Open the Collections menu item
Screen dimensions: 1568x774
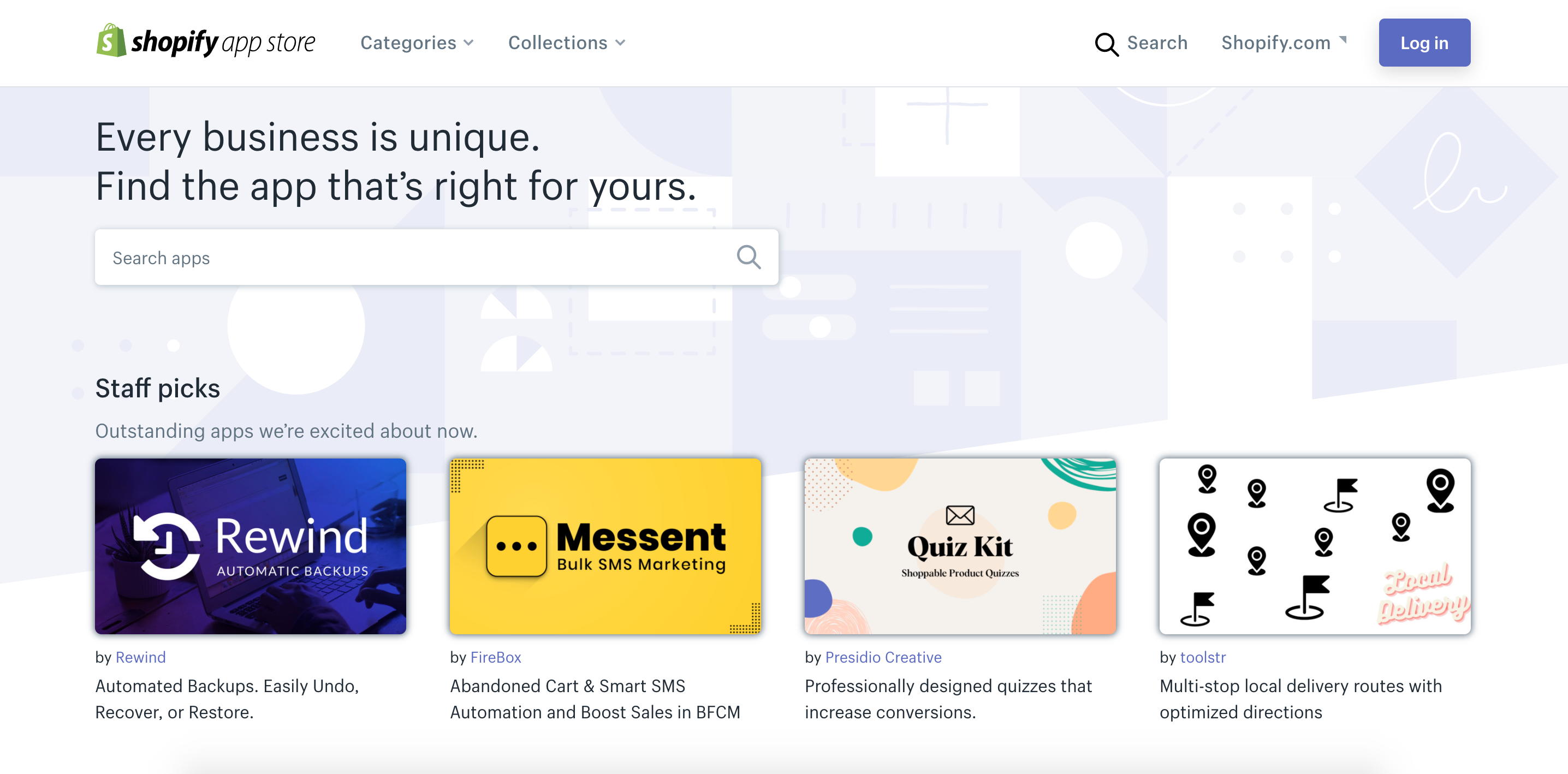coord(557,43)
